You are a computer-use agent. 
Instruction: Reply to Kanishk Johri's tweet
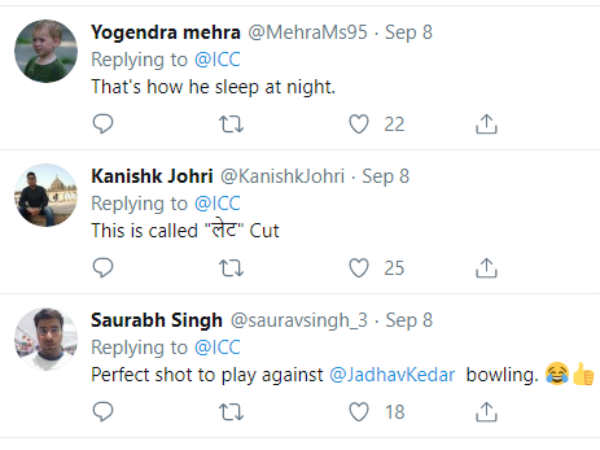103,268
